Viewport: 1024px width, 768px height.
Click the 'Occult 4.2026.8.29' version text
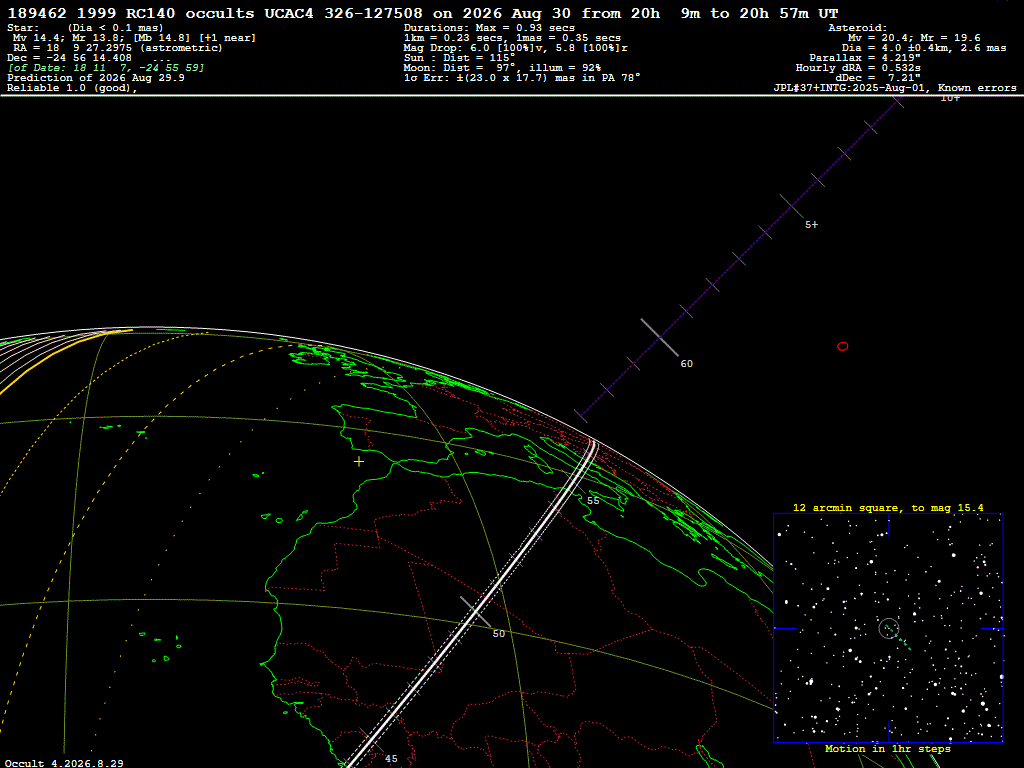[64, 763]
